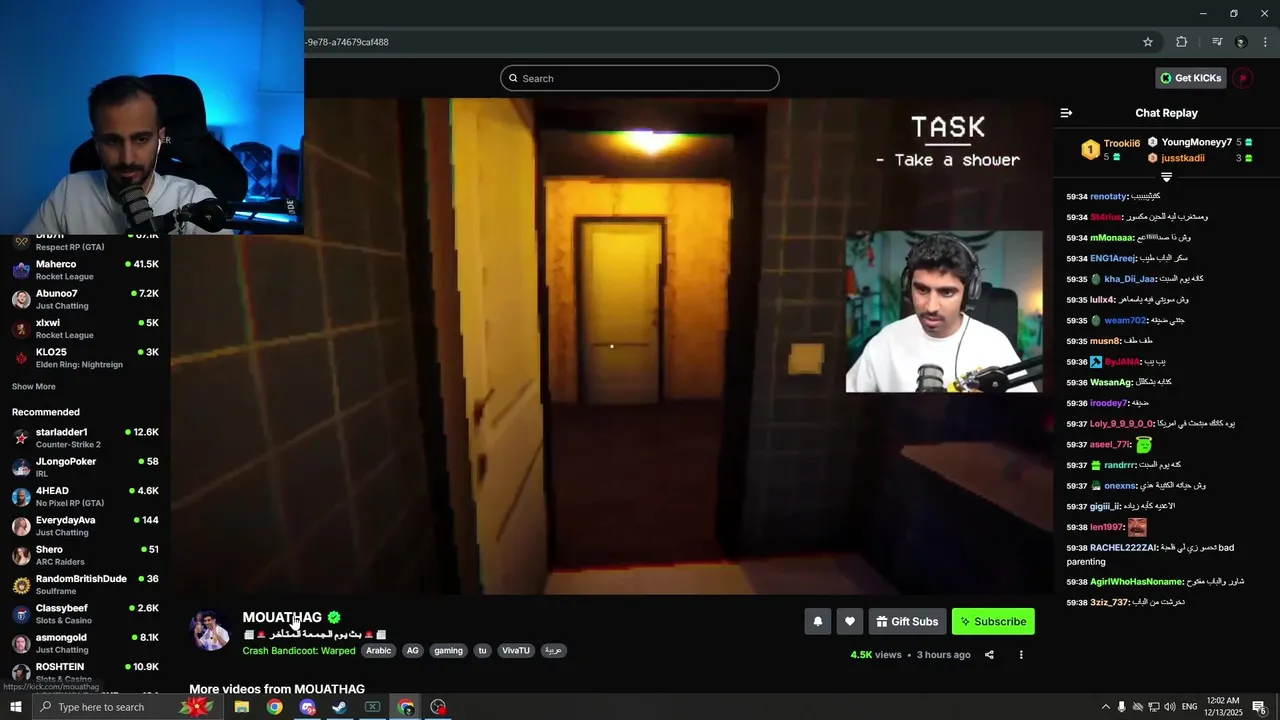Select the gaming tag
Image resolution: width=1280 pixels, height=720 pixels.
448,650
